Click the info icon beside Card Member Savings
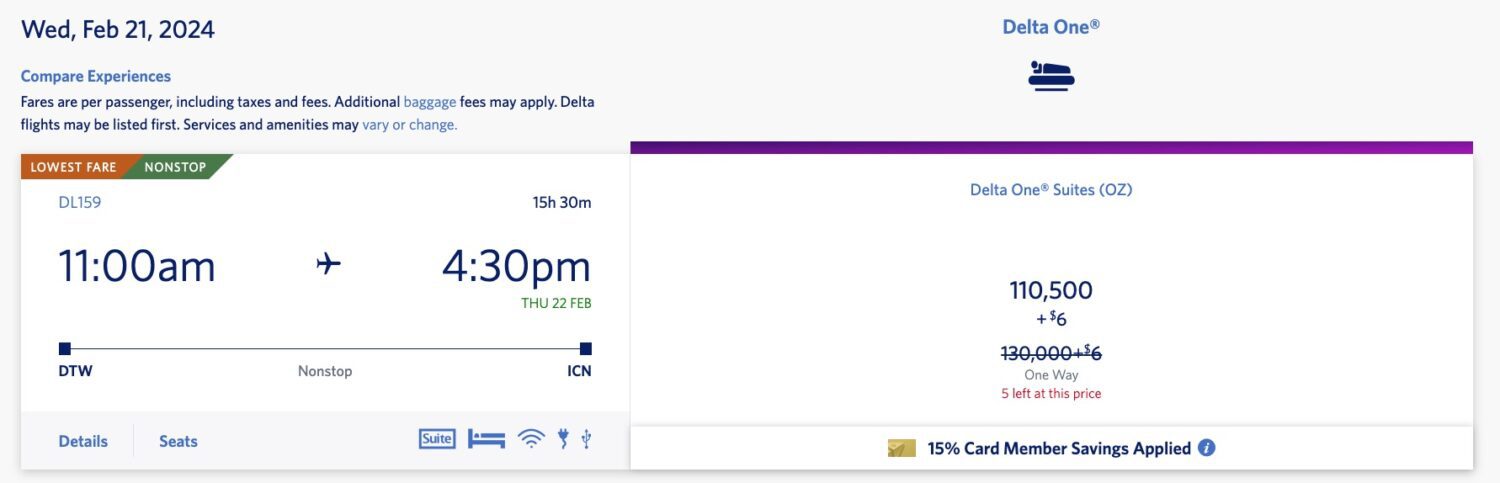This screenshot has width=1500, height=483. coord(1206,448)
